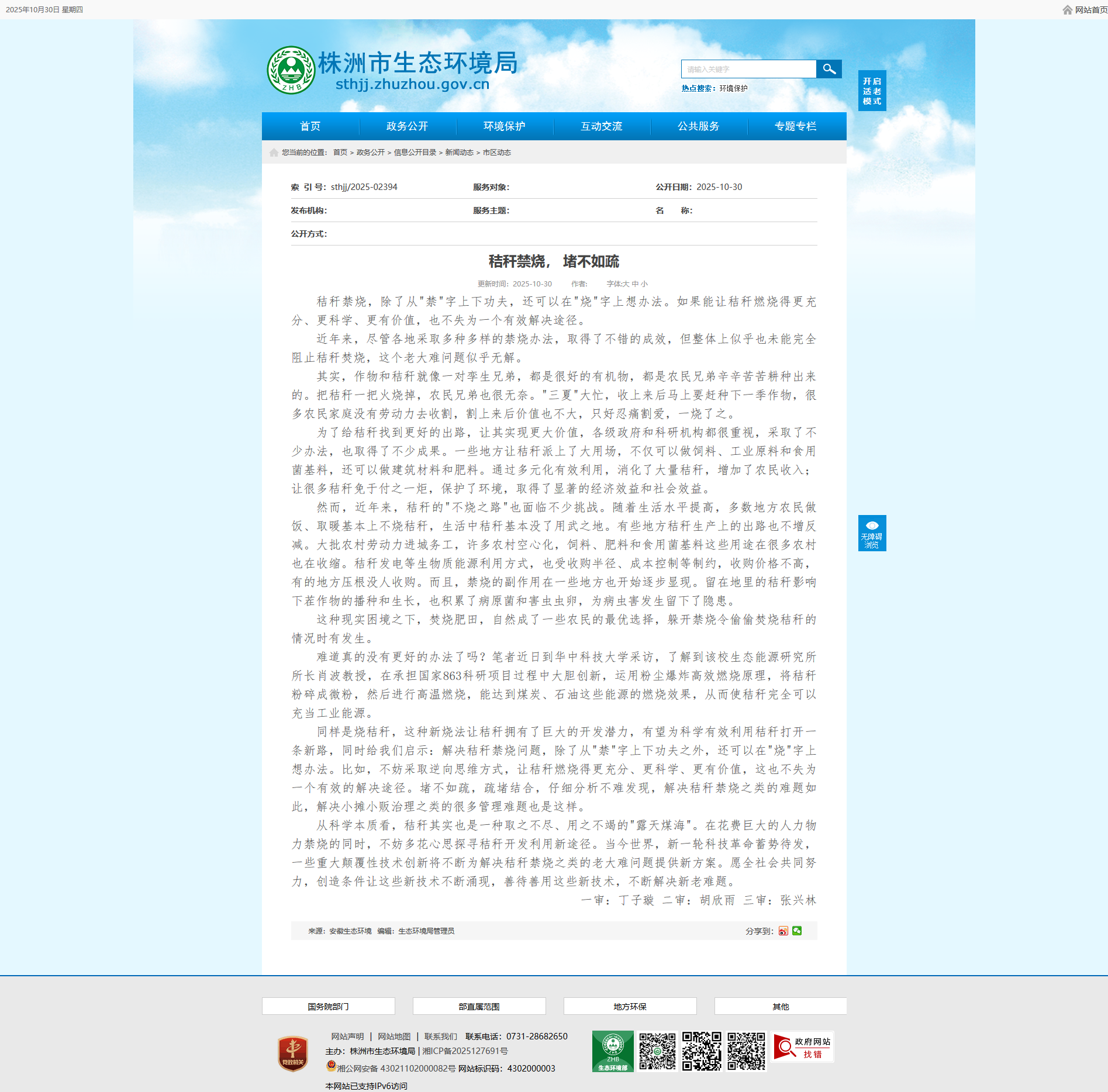Screen dimensions: 1108x1092
Task: Click the WeChat share icon
Action: [797, 931]
